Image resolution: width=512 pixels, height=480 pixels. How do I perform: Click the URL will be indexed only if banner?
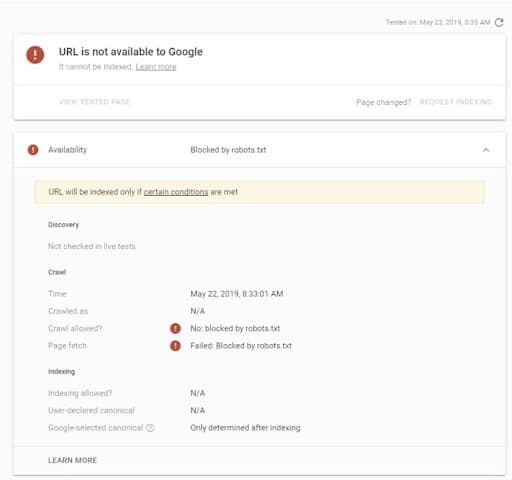(x=259, y=192)
